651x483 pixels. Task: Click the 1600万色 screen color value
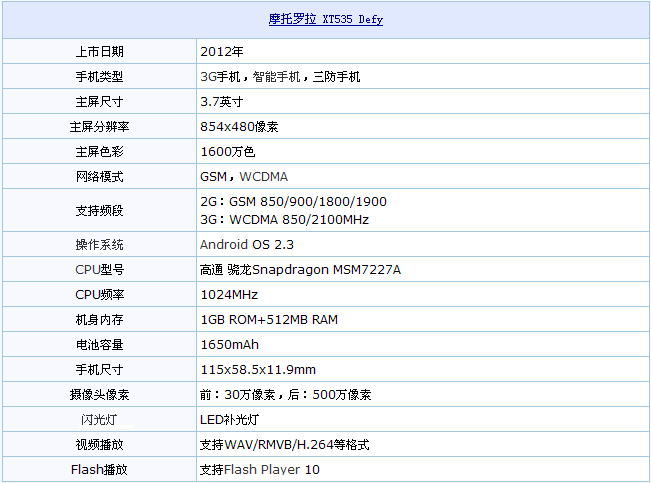coord(228,151)
